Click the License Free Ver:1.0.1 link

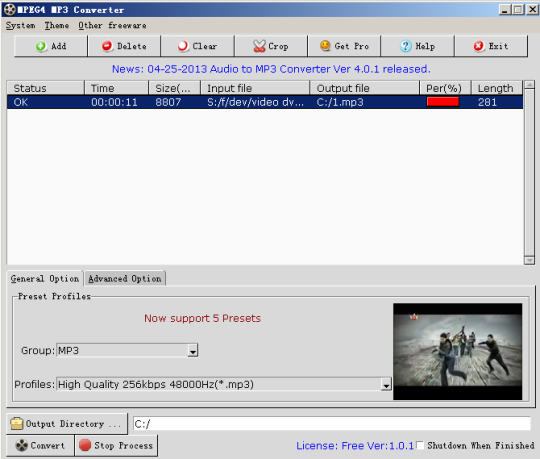355,446
